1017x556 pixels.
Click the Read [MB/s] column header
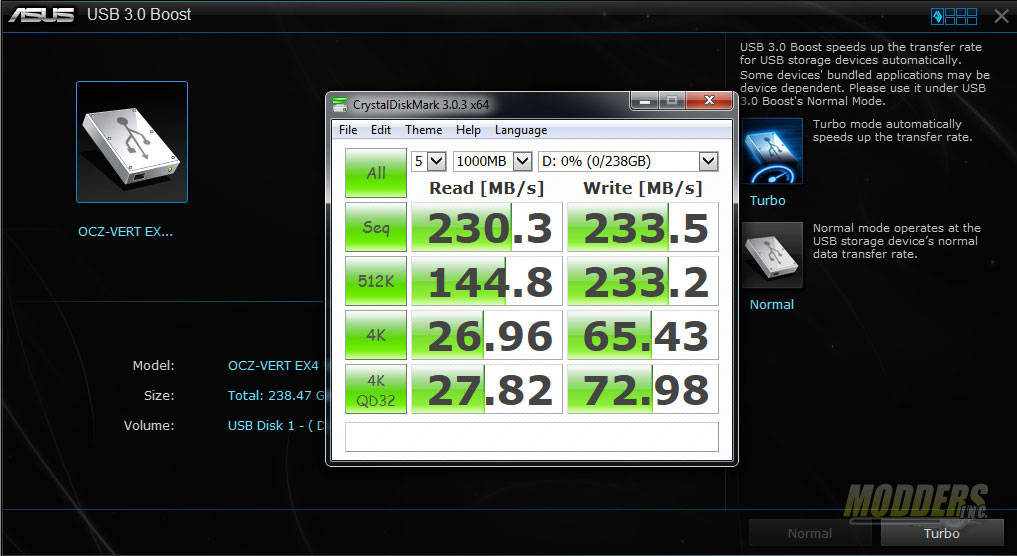tap(486, 188)
